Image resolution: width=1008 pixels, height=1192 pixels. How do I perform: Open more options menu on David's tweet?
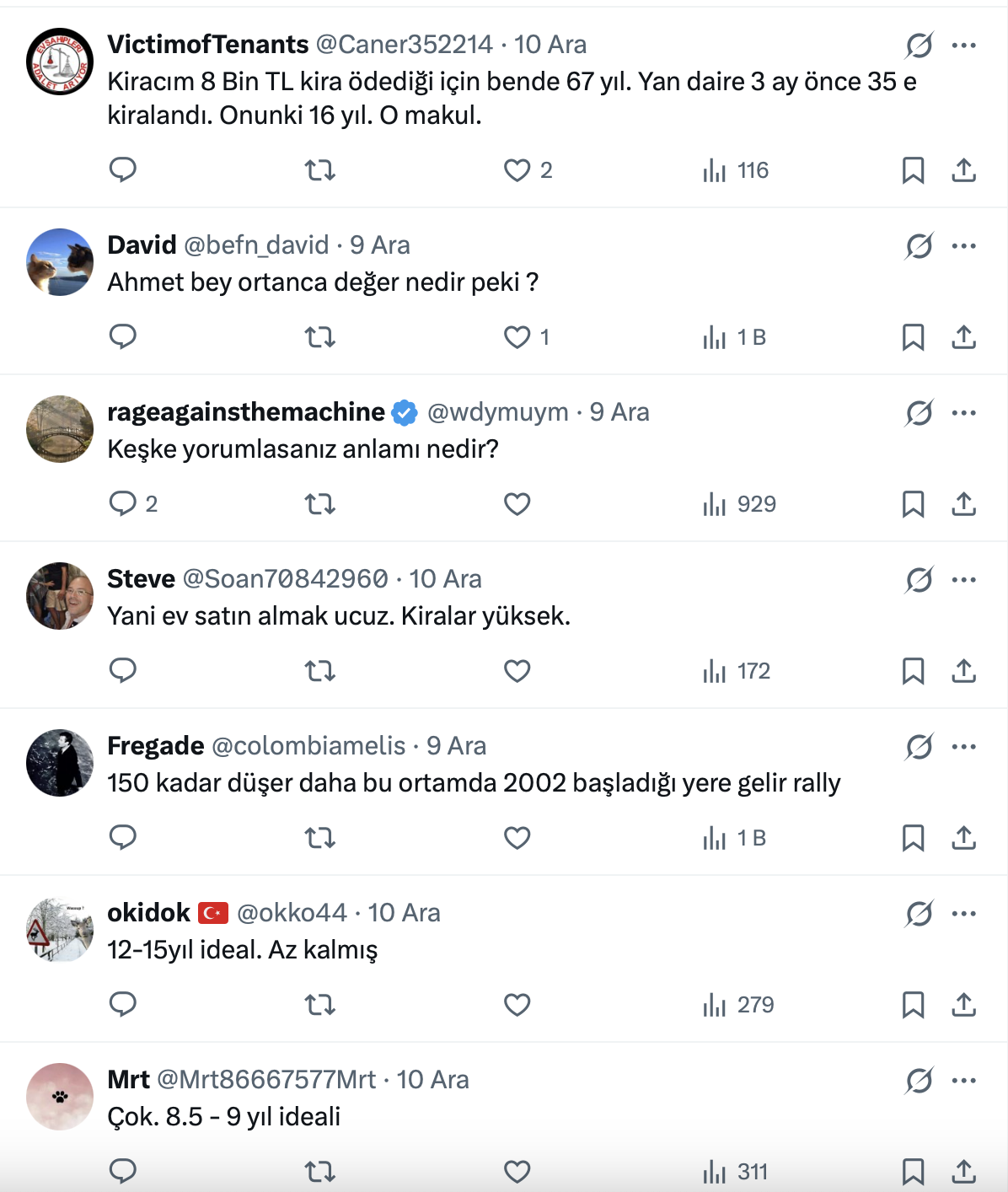[963, 246]
